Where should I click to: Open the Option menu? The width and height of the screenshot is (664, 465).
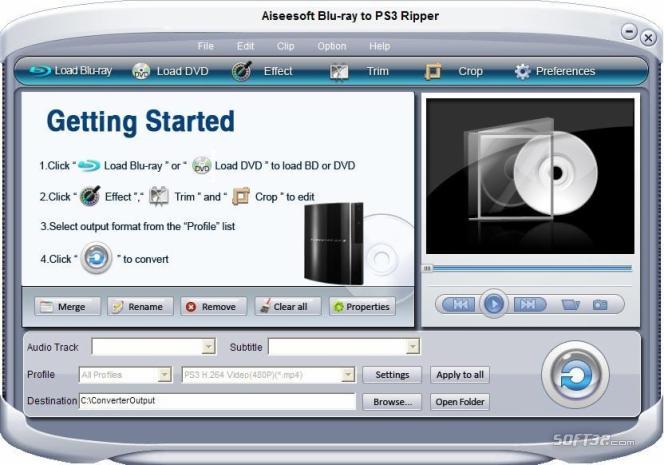click(332, 46)
